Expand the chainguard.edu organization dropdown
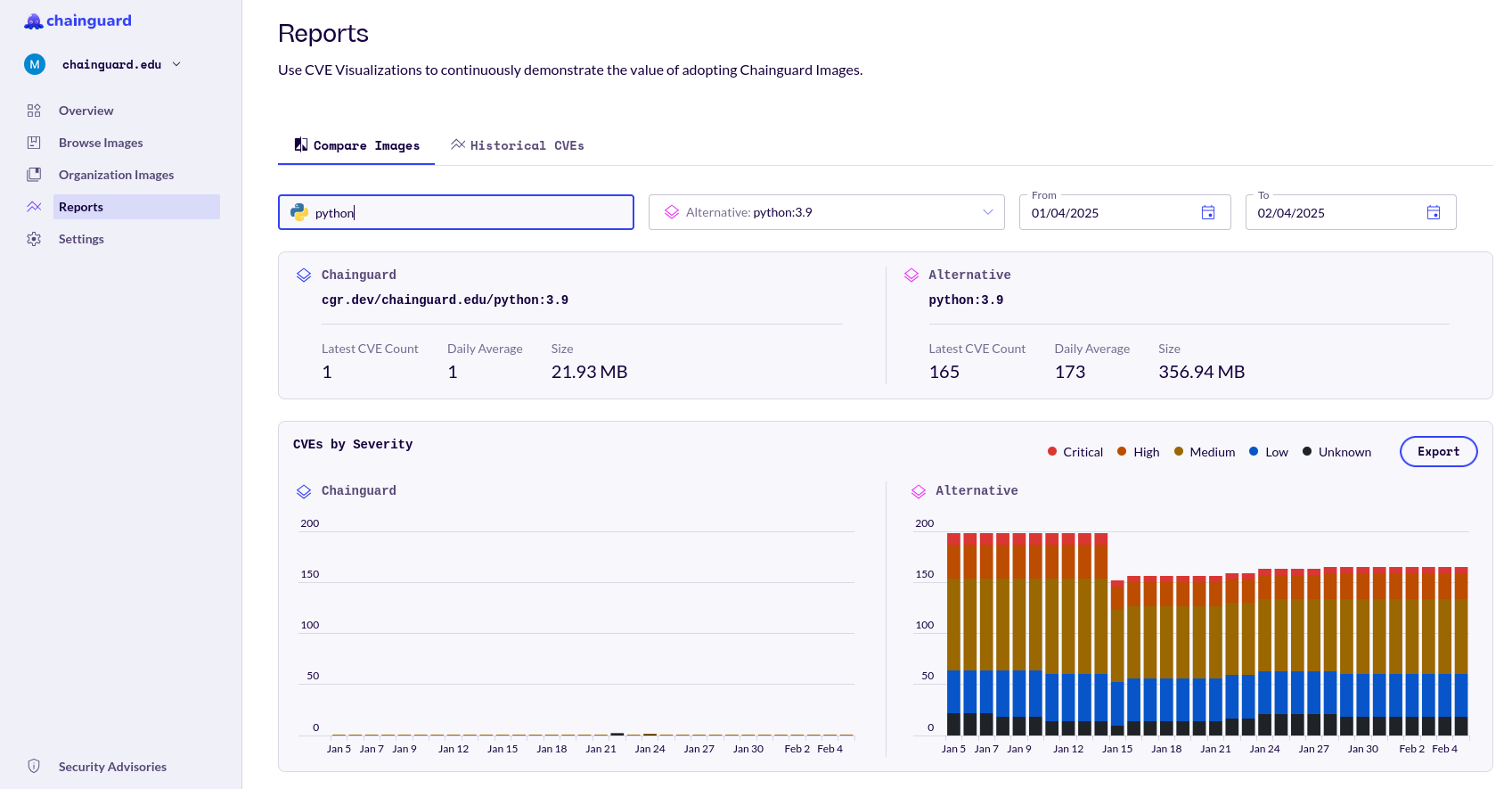The height and width of the screenshot is (789, 1512). 176,64
